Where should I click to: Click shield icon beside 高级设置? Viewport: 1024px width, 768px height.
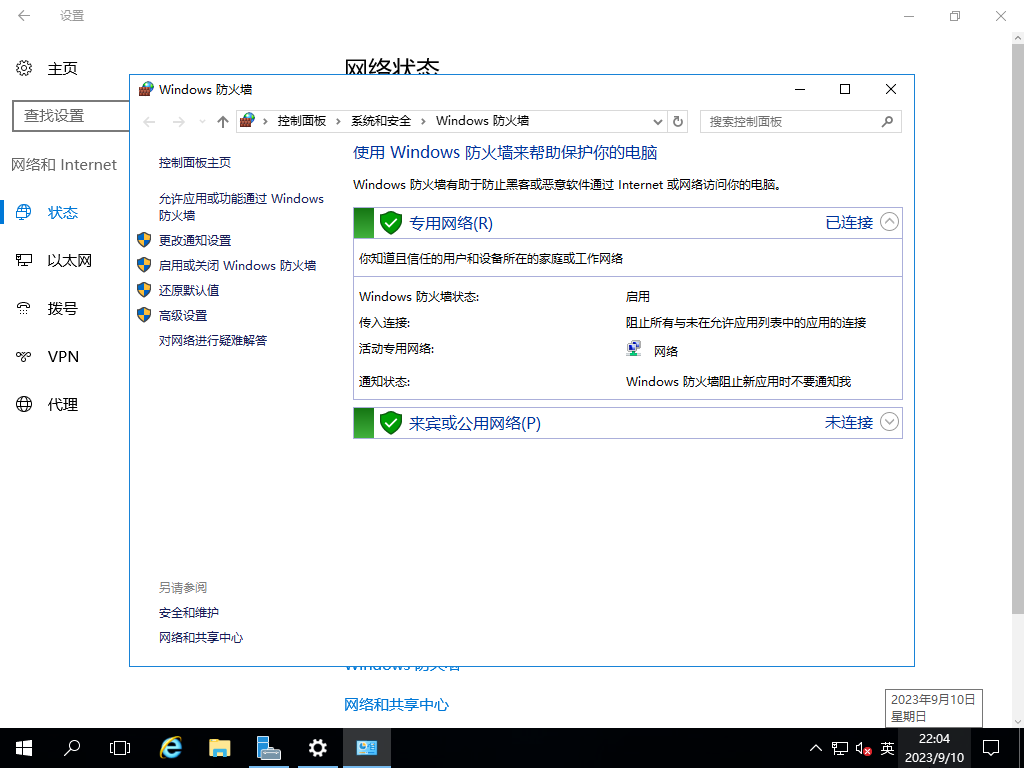(x=144, y=315)
